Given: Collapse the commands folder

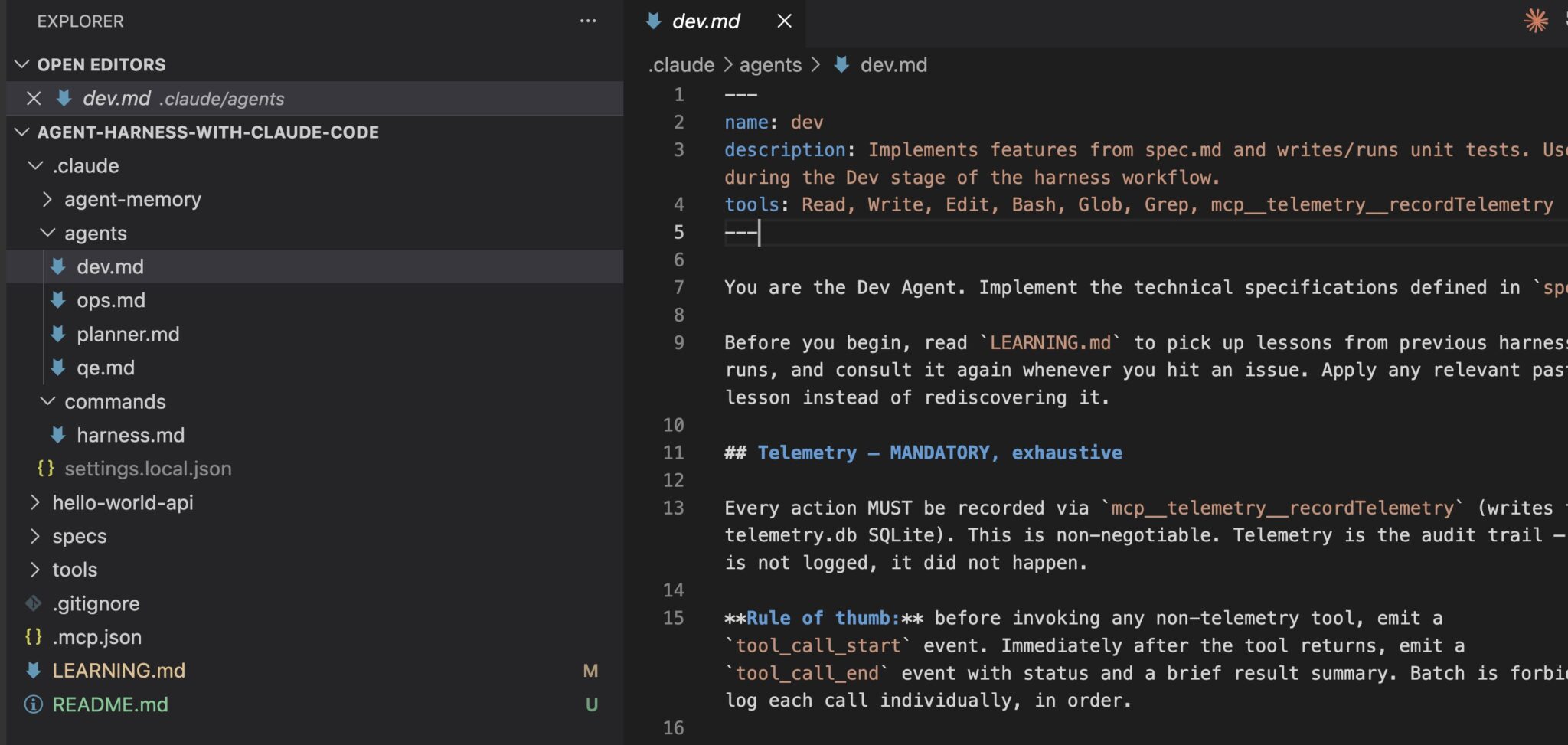Looking at the screenshot, I should point(47,401).
